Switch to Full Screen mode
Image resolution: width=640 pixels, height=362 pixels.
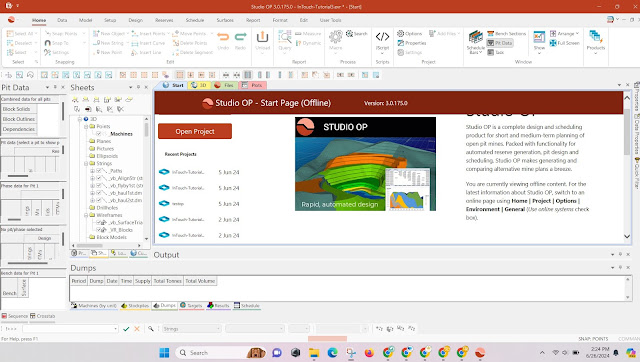point(564,43)
